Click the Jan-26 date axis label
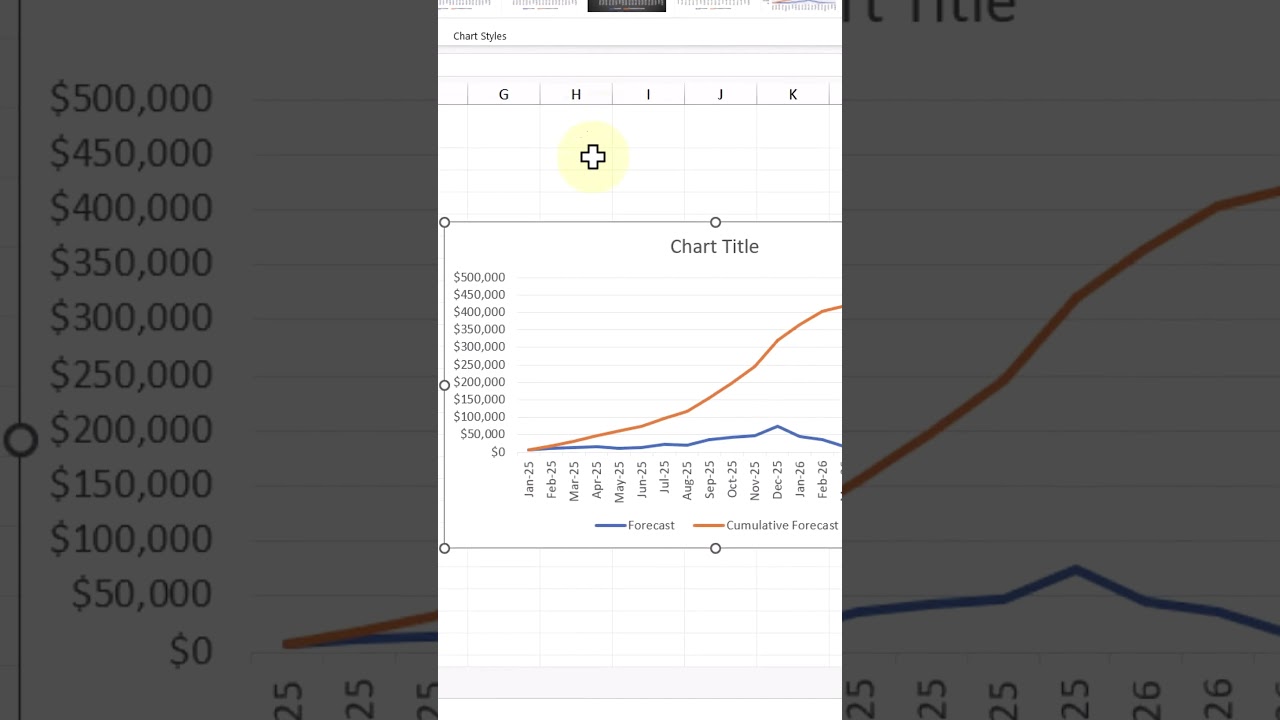The height and width of the screenshot is (720, 1280). 800,479
